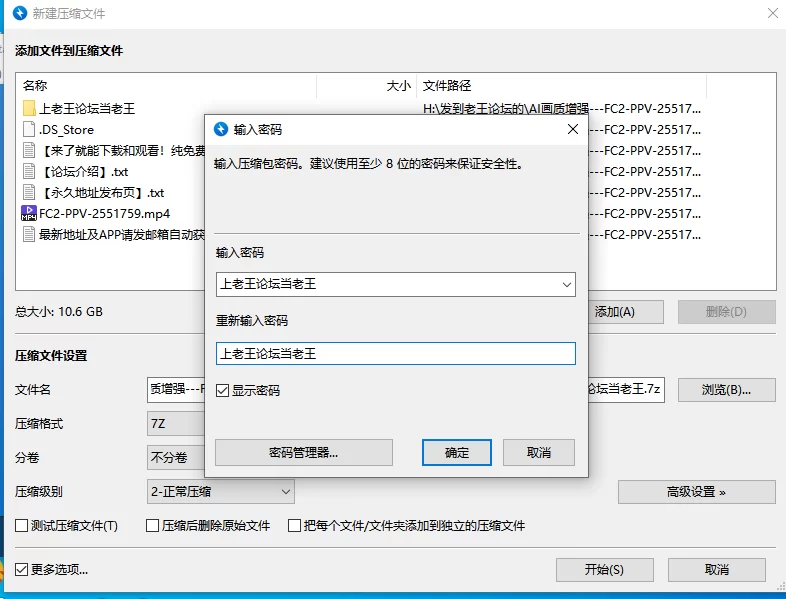
Task: Sort by the 大小 column header
Action: tap(366, 86)
